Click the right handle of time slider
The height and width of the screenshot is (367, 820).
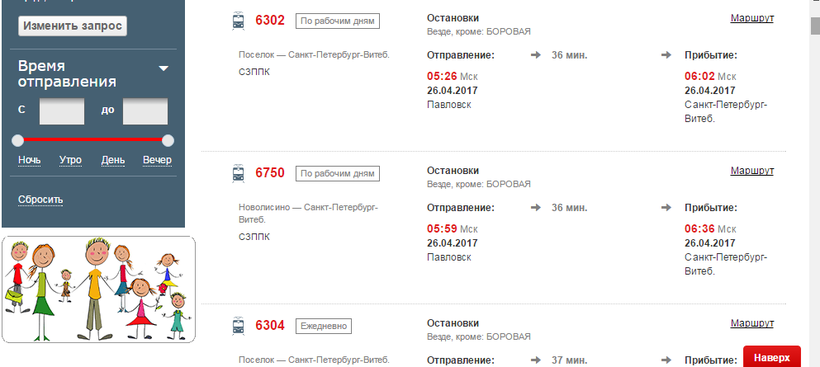pyautogui.click(x=168, y=140)
